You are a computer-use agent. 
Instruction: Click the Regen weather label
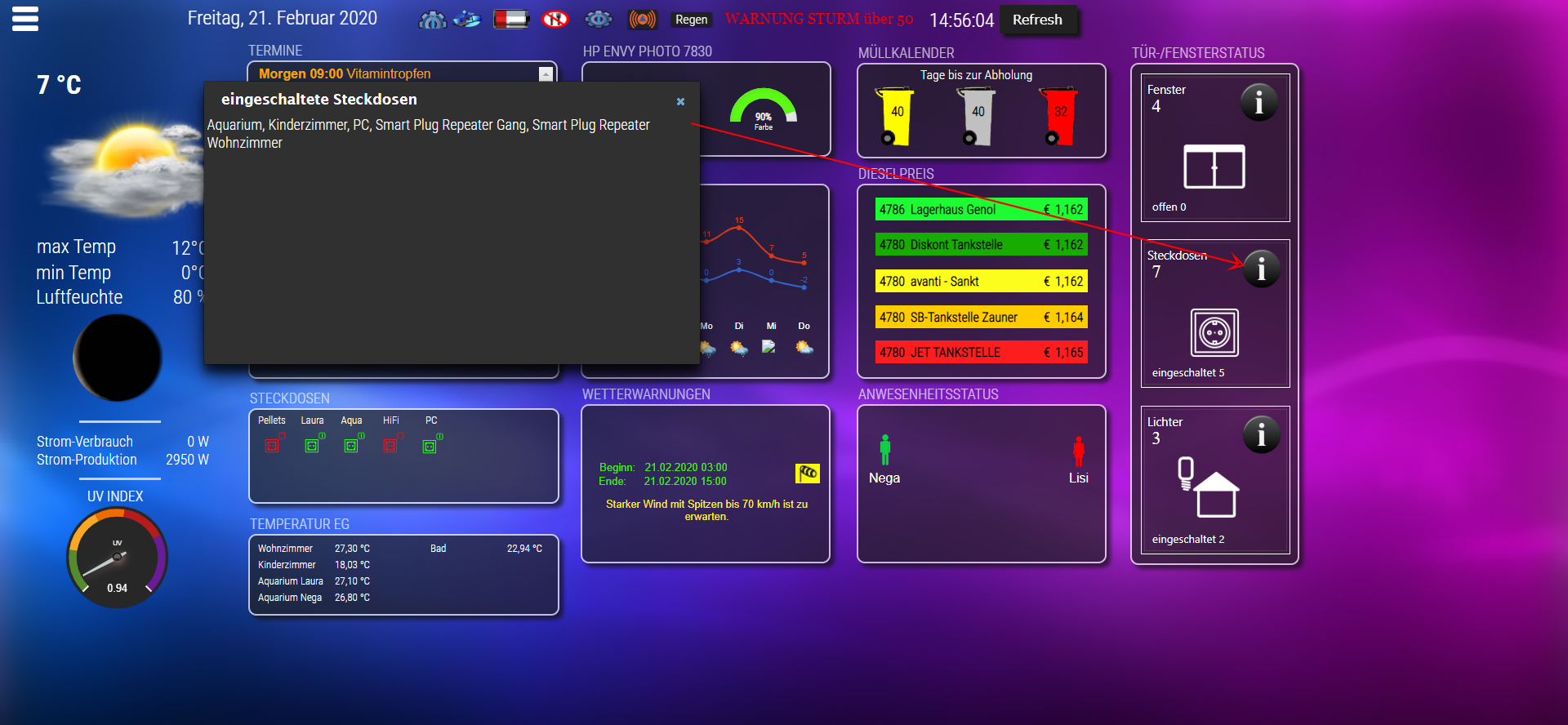691,20
